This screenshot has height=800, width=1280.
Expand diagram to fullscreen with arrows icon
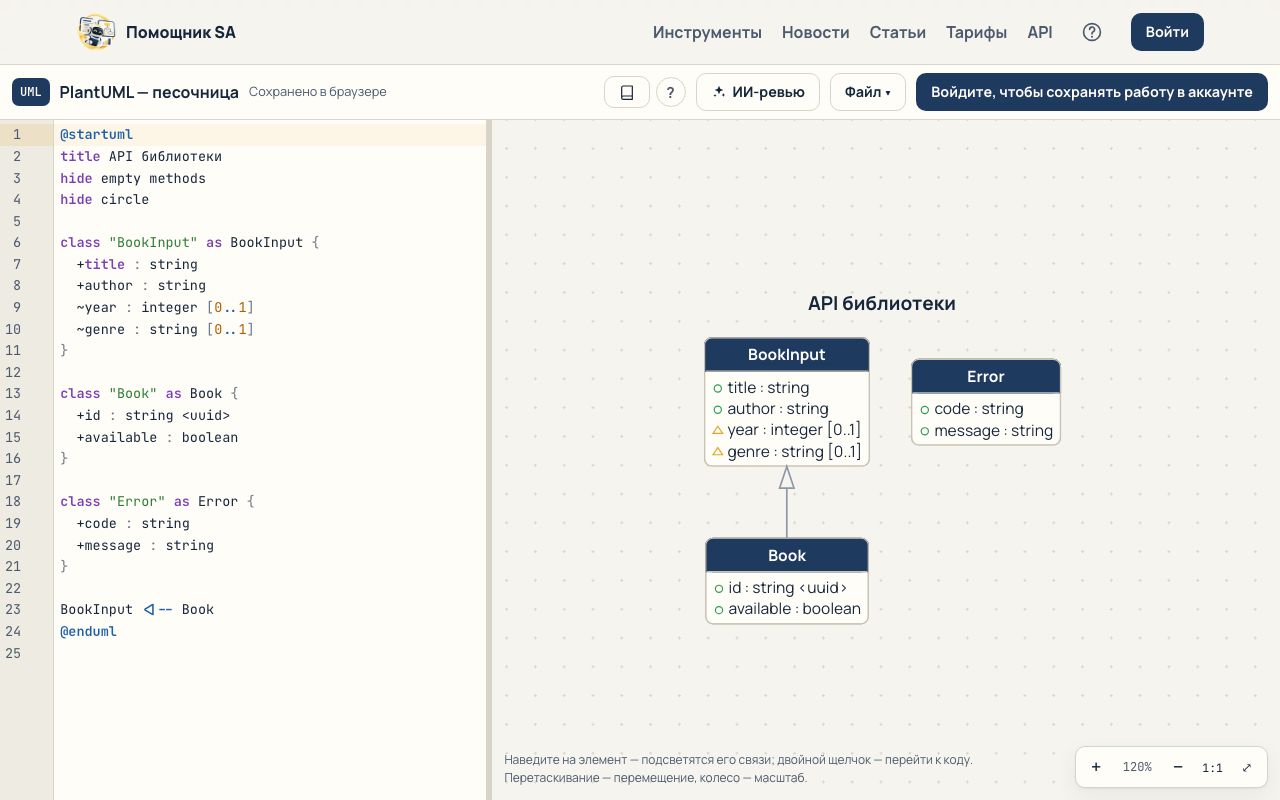(x=1247, y=767)
